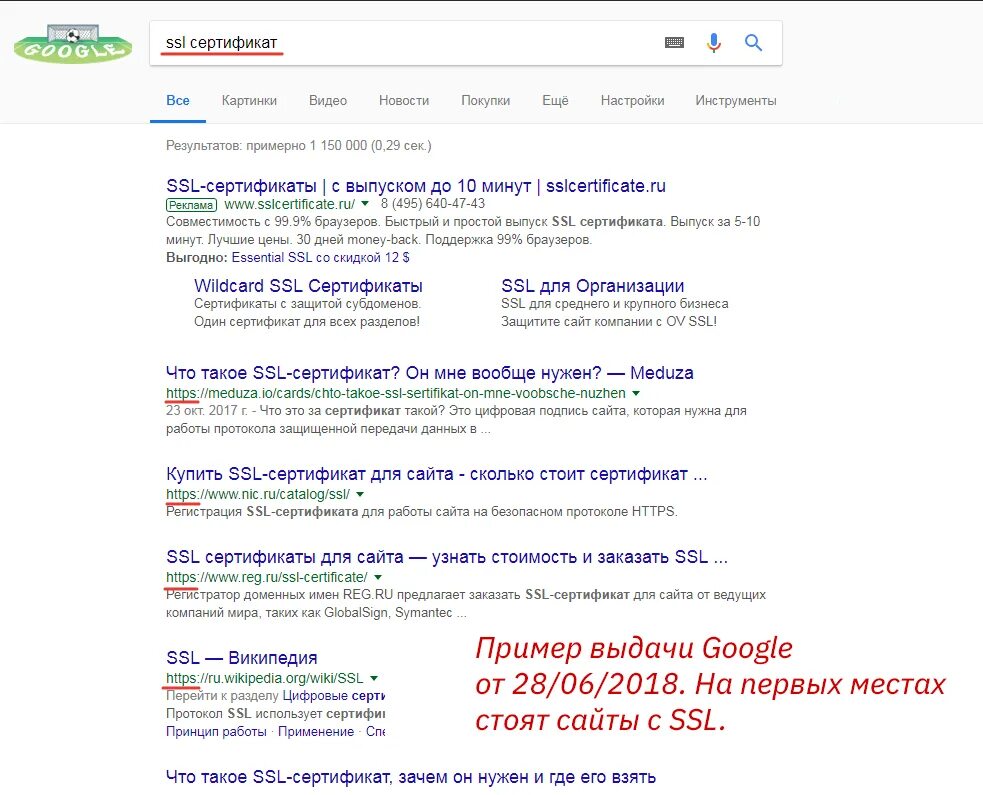Open 'Что такое SSL-сертификат, зачем он нужен' result

[411, 777]
